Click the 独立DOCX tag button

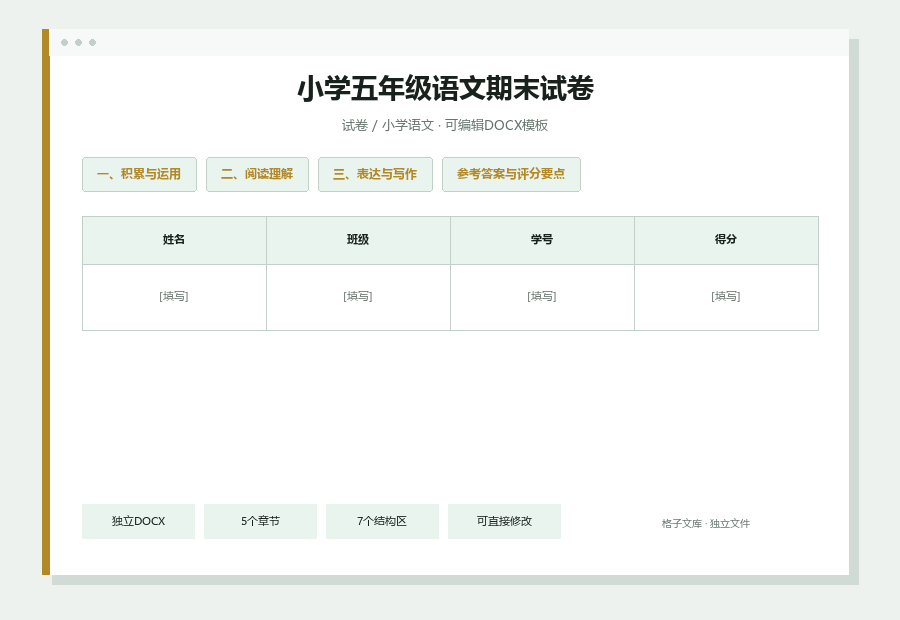coord(138,521)
